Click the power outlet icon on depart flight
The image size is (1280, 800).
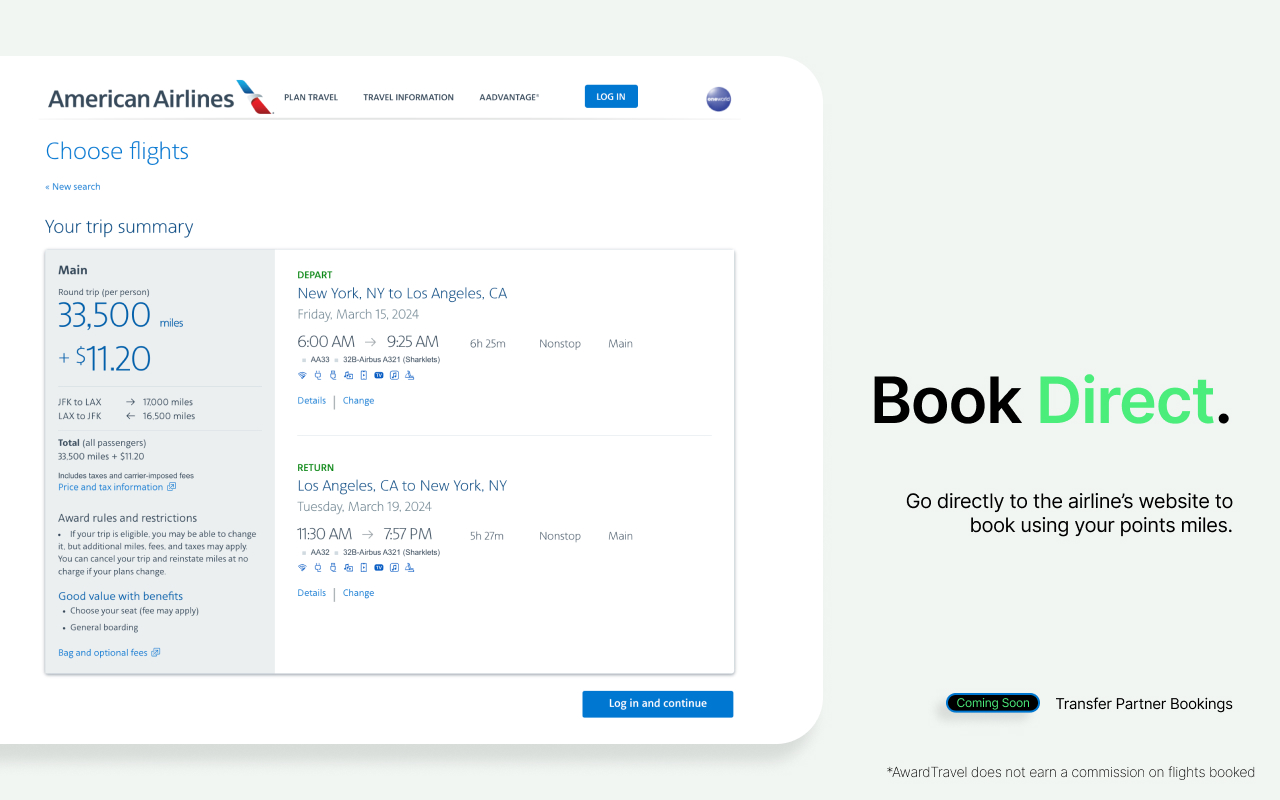318,375
